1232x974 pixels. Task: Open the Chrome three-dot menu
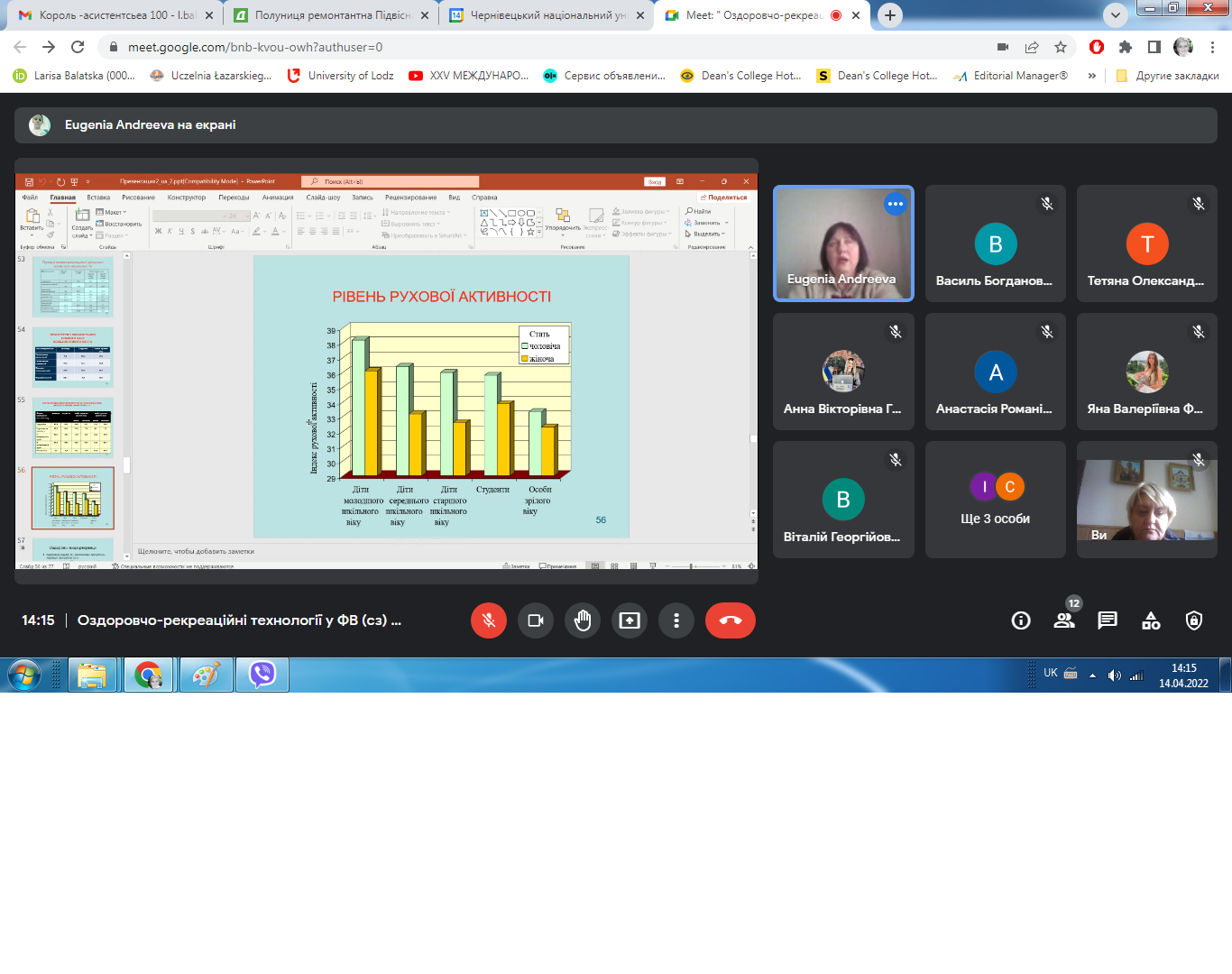(1212, 47)
